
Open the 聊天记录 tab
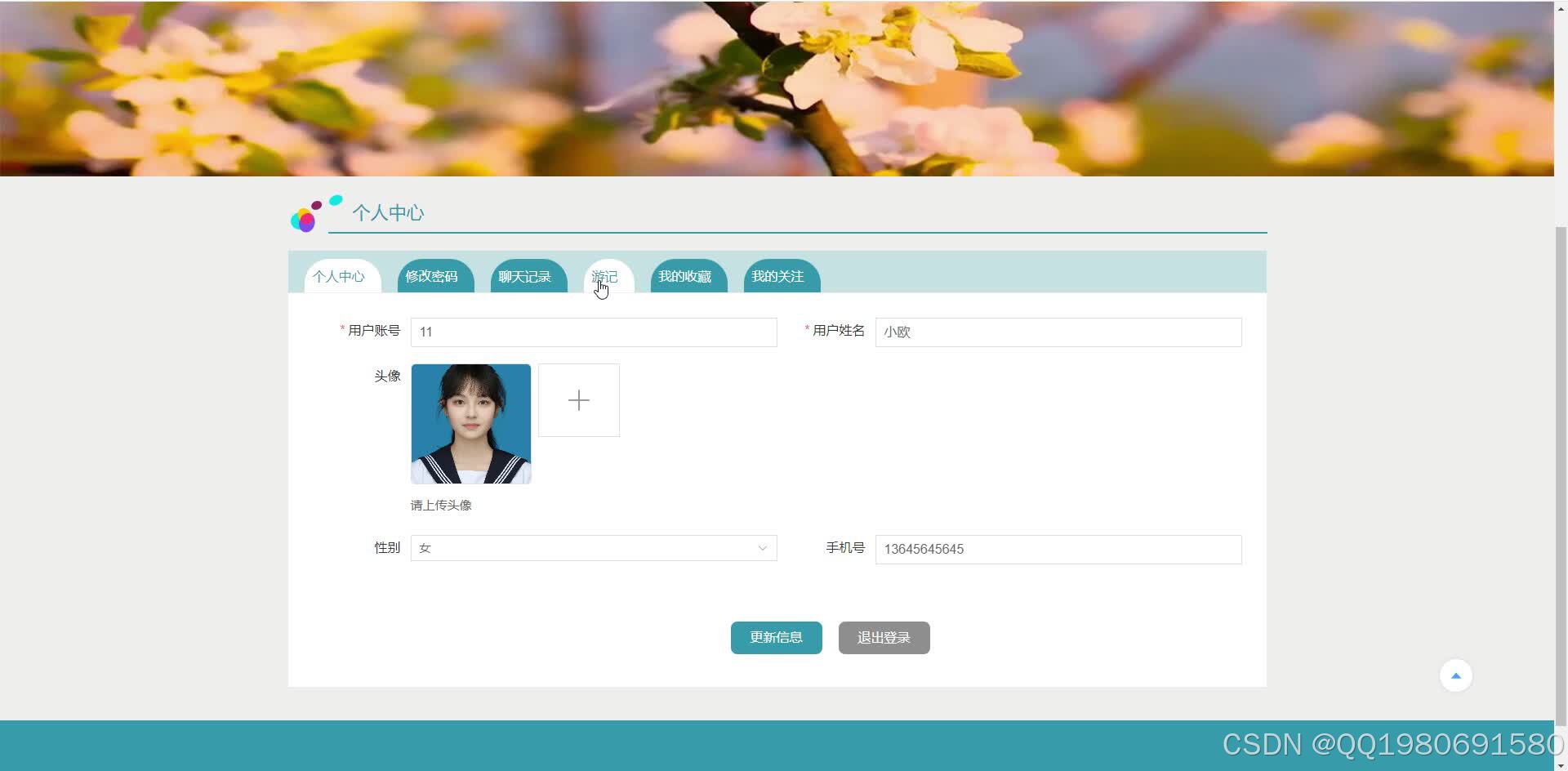[x=528, y=276]
